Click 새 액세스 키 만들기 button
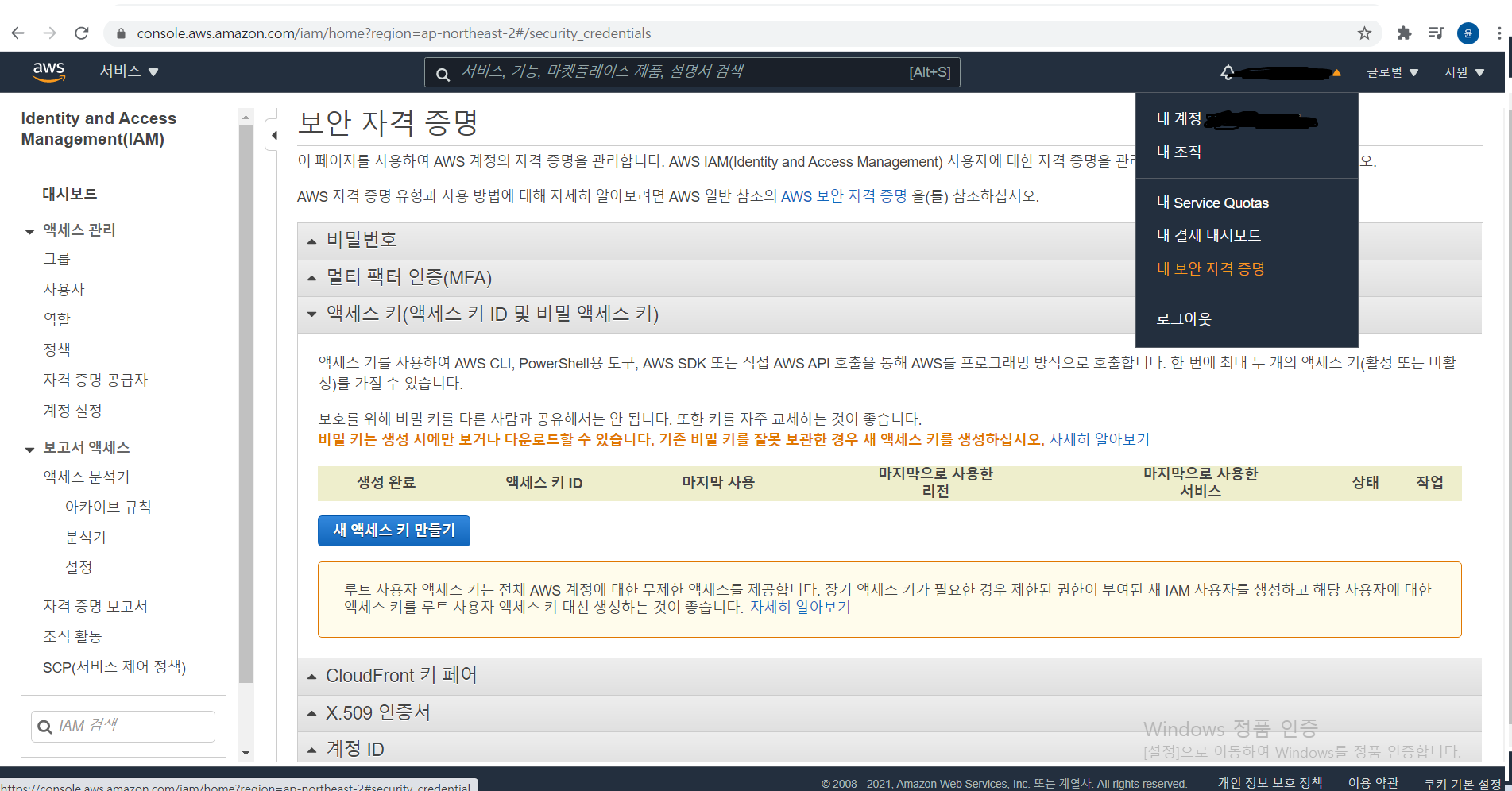This screenshot has height=791, width=1512. 394,531
